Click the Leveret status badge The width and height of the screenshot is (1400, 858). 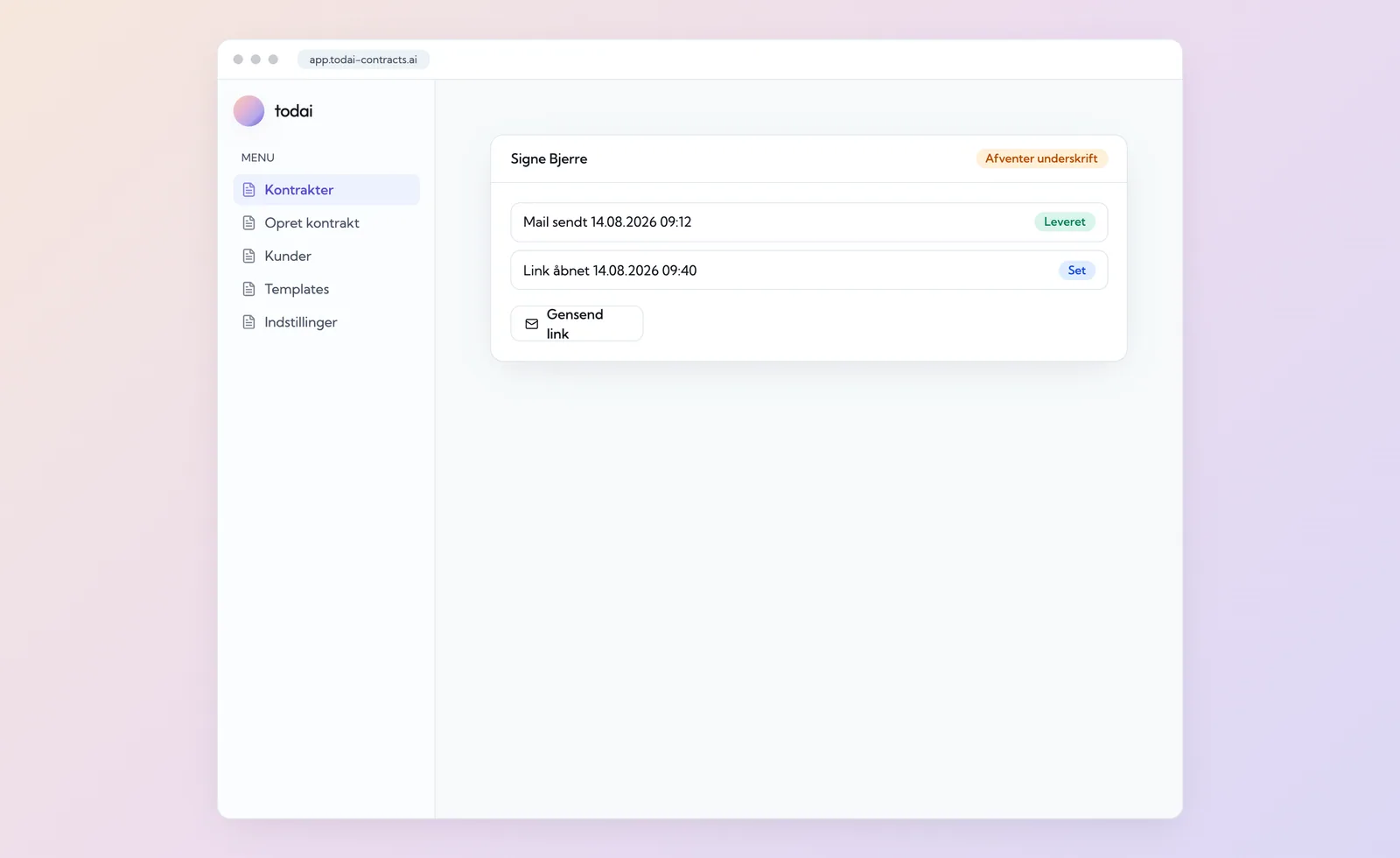click(x=1064, y=222)
